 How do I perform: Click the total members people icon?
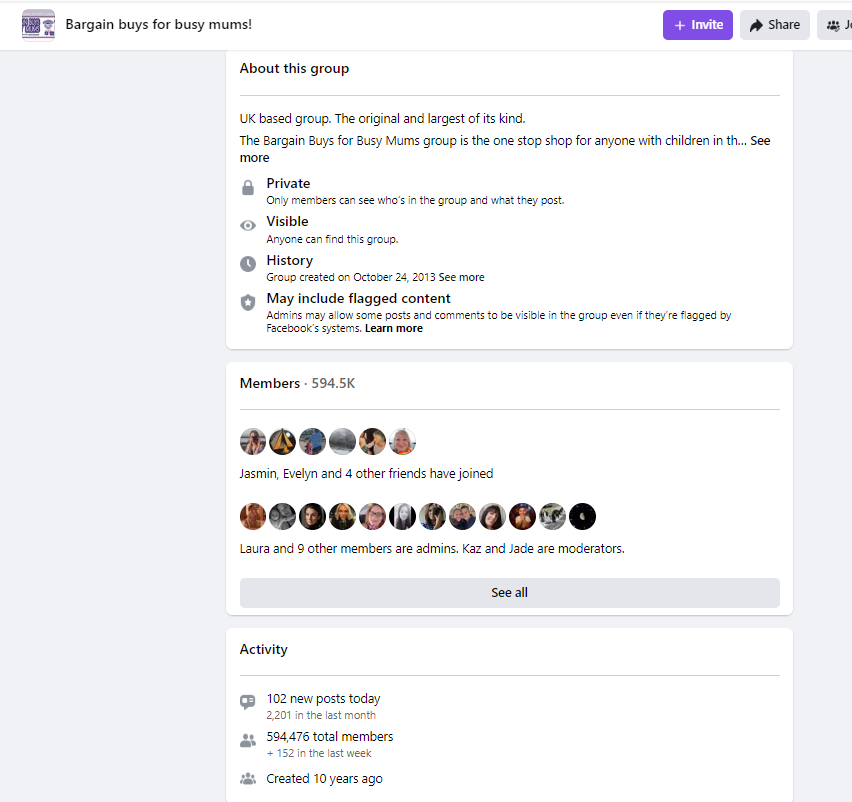[x=248, y=740]
